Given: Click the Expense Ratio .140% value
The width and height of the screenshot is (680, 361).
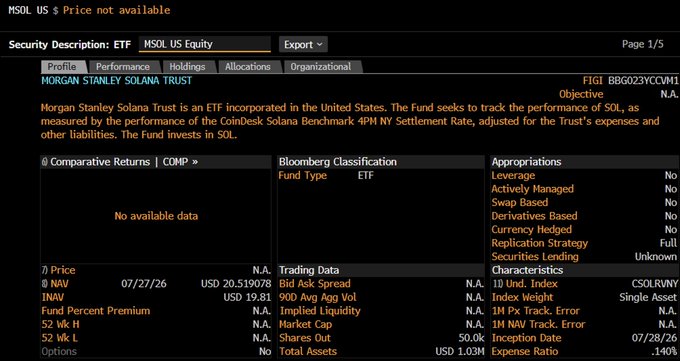Looking at the screenshot, I should tap(663, 351).
